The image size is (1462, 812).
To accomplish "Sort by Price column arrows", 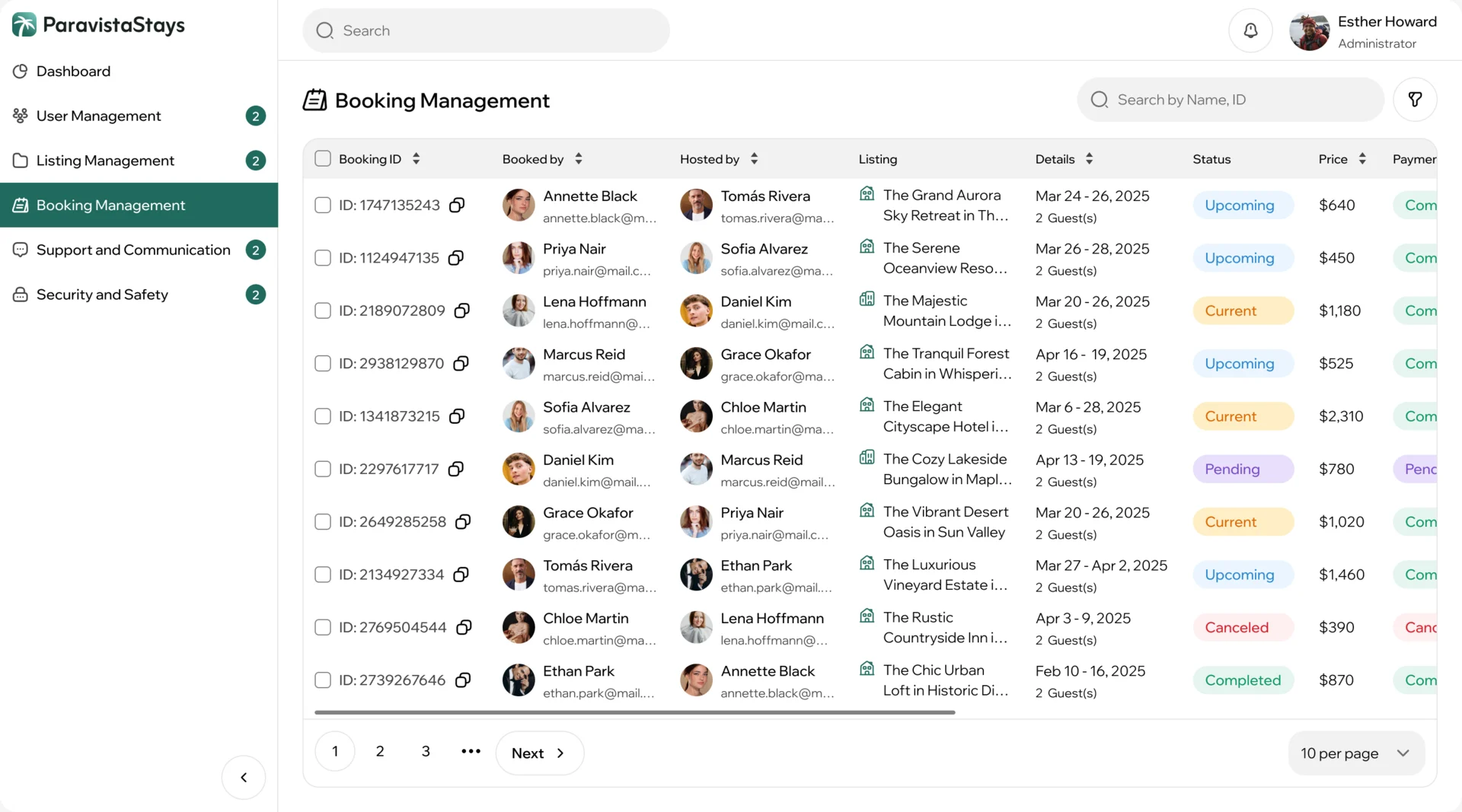I will click(x=1362, y=159).
